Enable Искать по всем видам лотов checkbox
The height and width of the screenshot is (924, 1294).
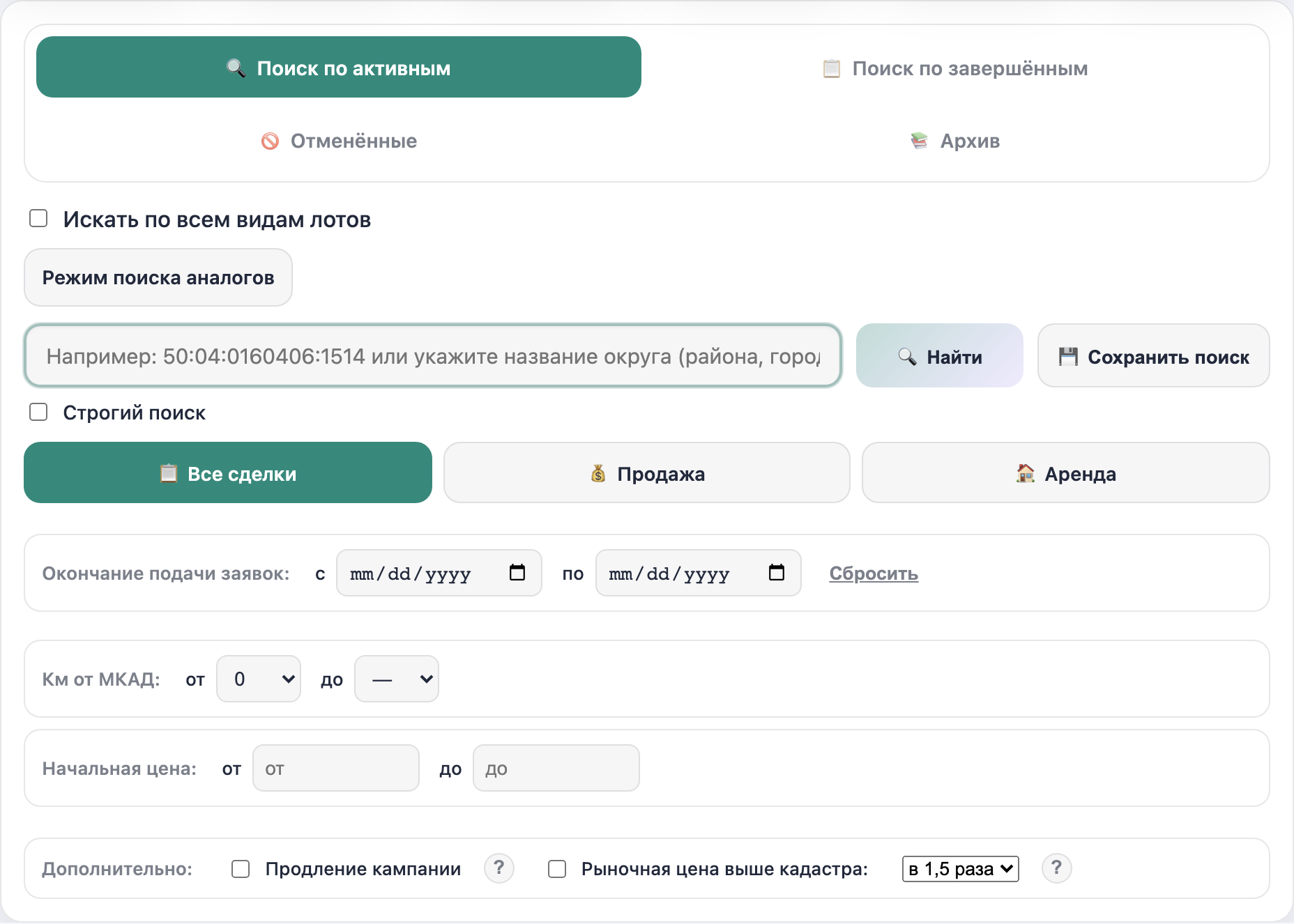(38, 219)
